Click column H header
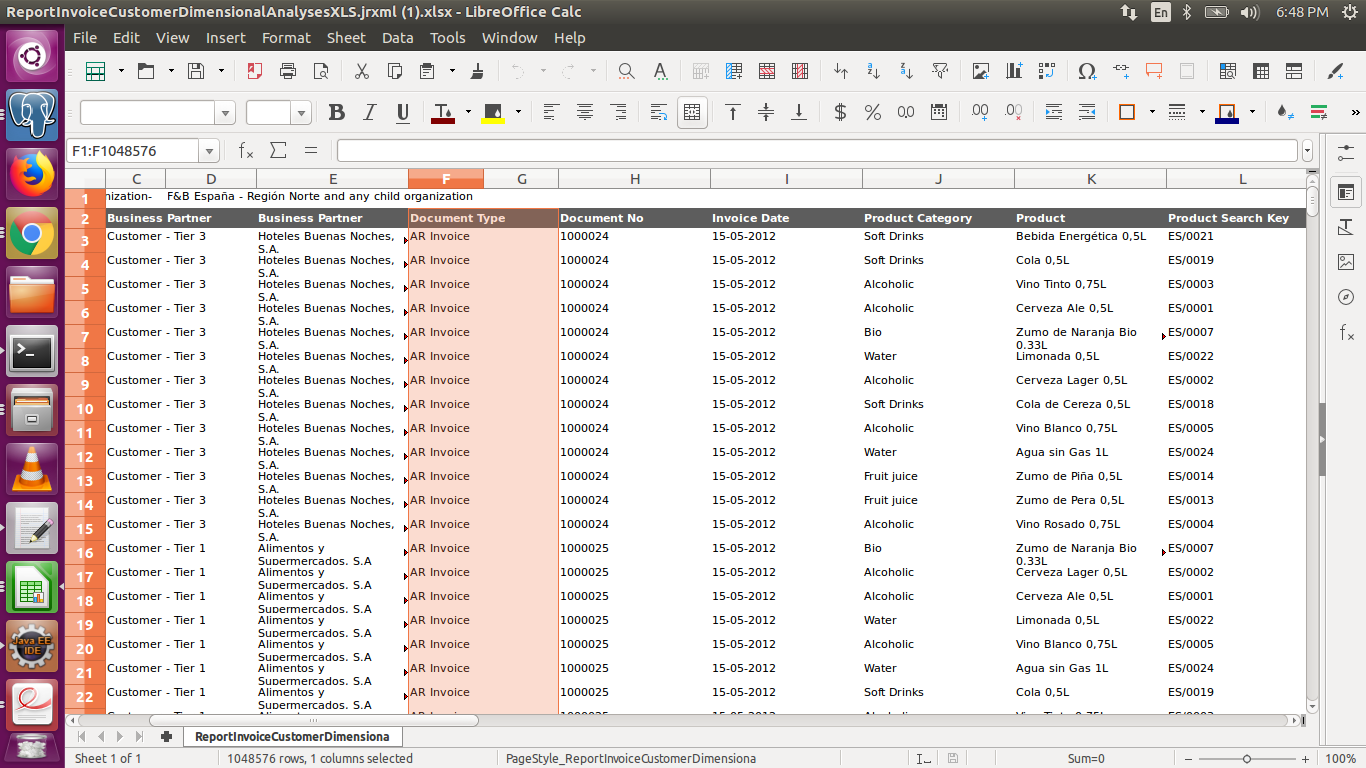 [x=635, y=179]
